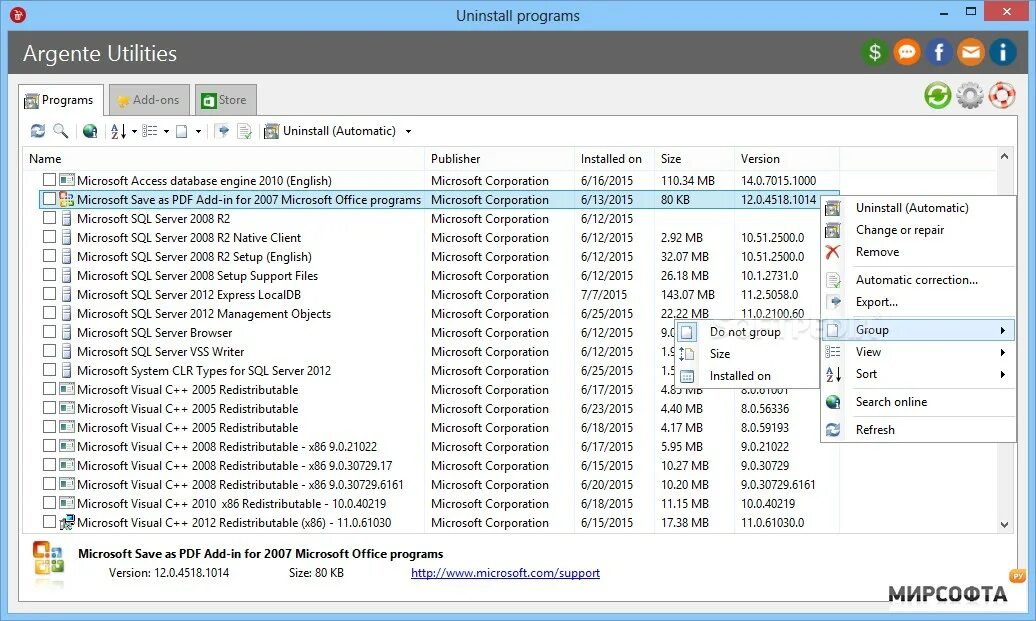1036x621 pixels.
Task: Click the Office icon beside Save as PDF row
Action: click(66, 199)
